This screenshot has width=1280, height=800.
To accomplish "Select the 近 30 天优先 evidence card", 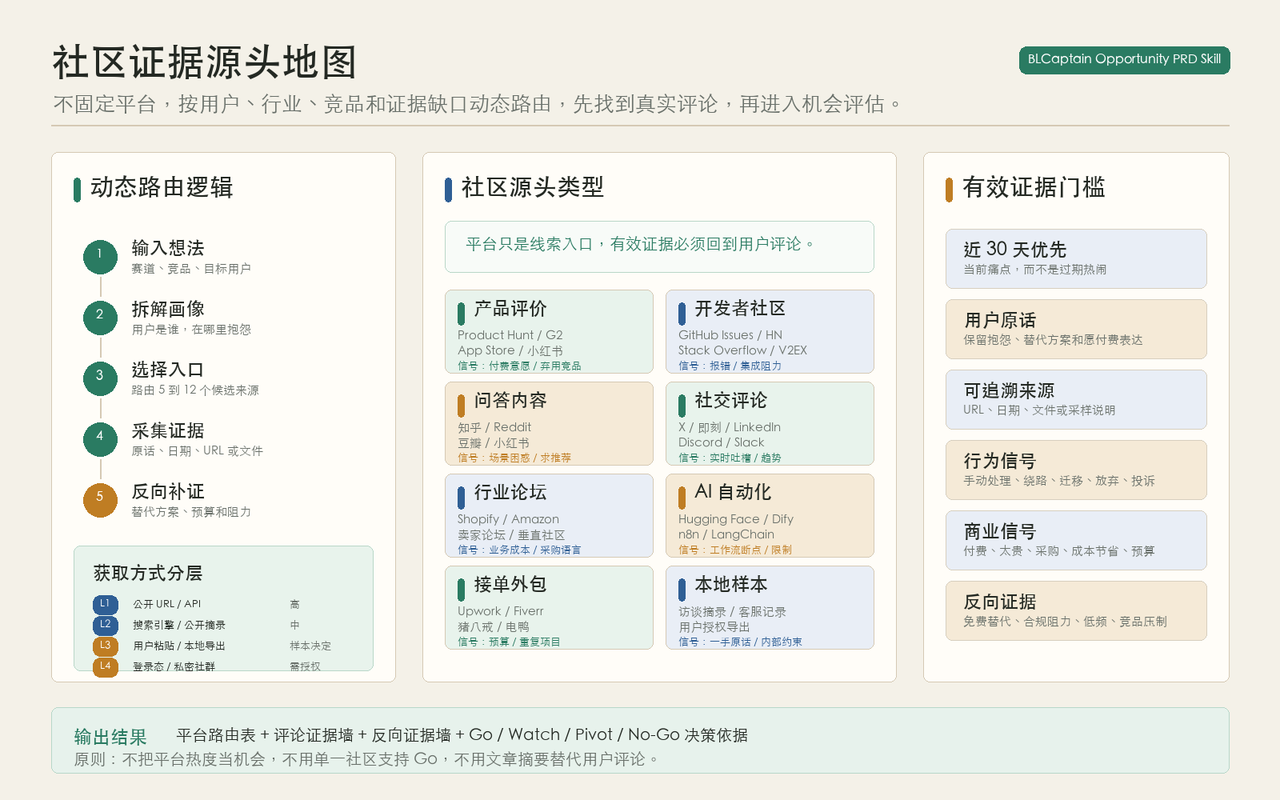I will 1076,259.
